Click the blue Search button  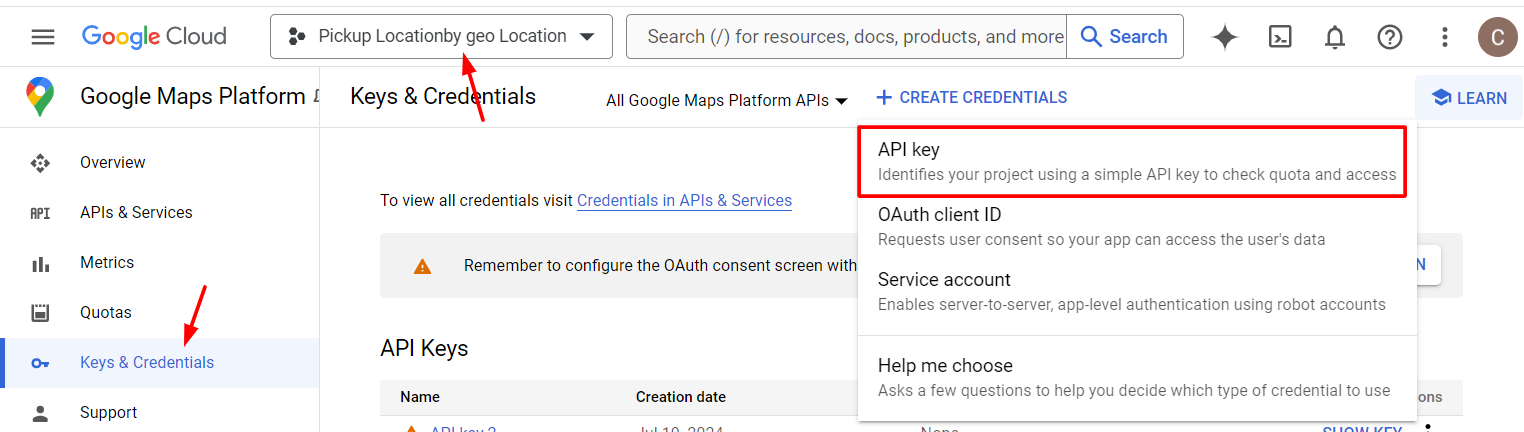1125,37
